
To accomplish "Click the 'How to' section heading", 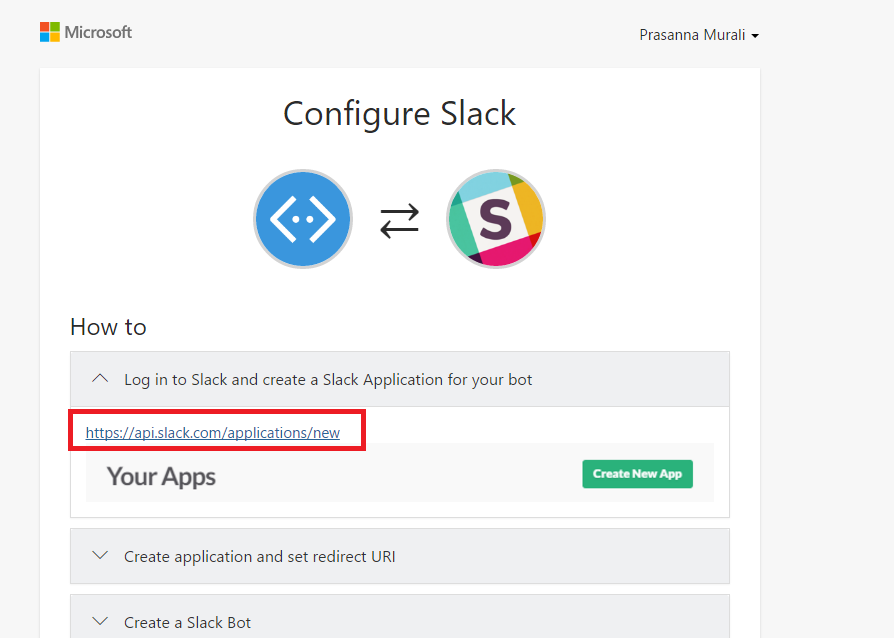I will click(x=108, y=327).
